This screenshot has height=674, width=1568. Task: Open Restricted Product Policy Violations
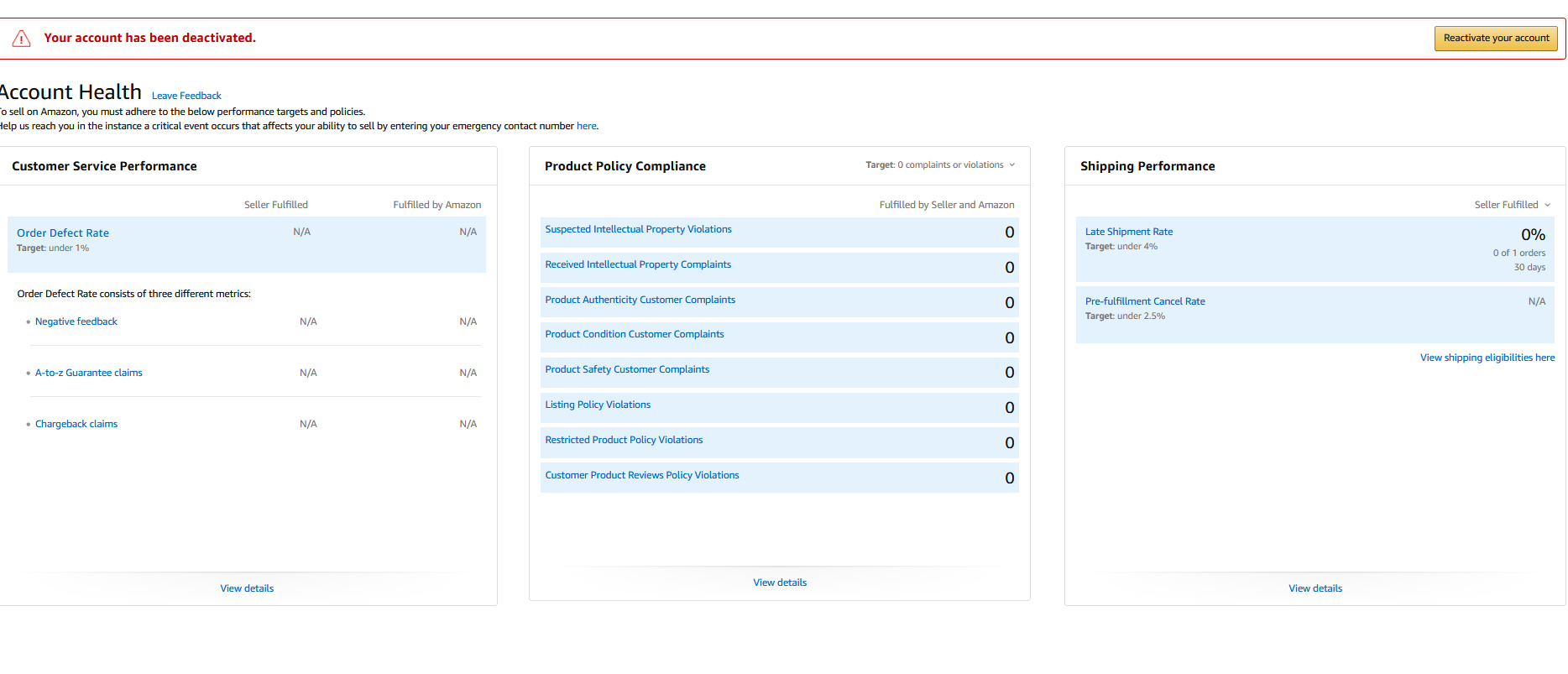[624, 440]
